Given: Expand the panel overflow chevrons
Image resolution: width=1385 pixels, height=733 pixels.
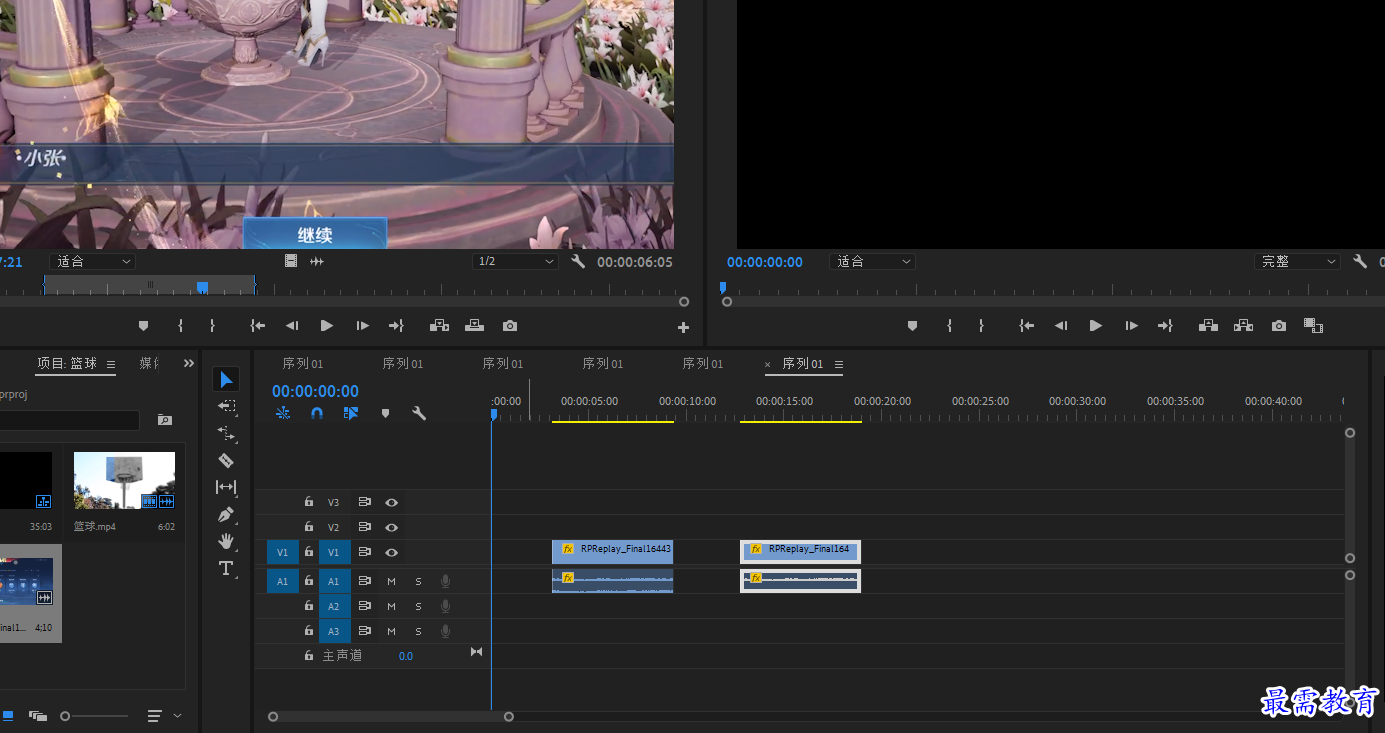Looking at the screenshot, I should (189, 364).
